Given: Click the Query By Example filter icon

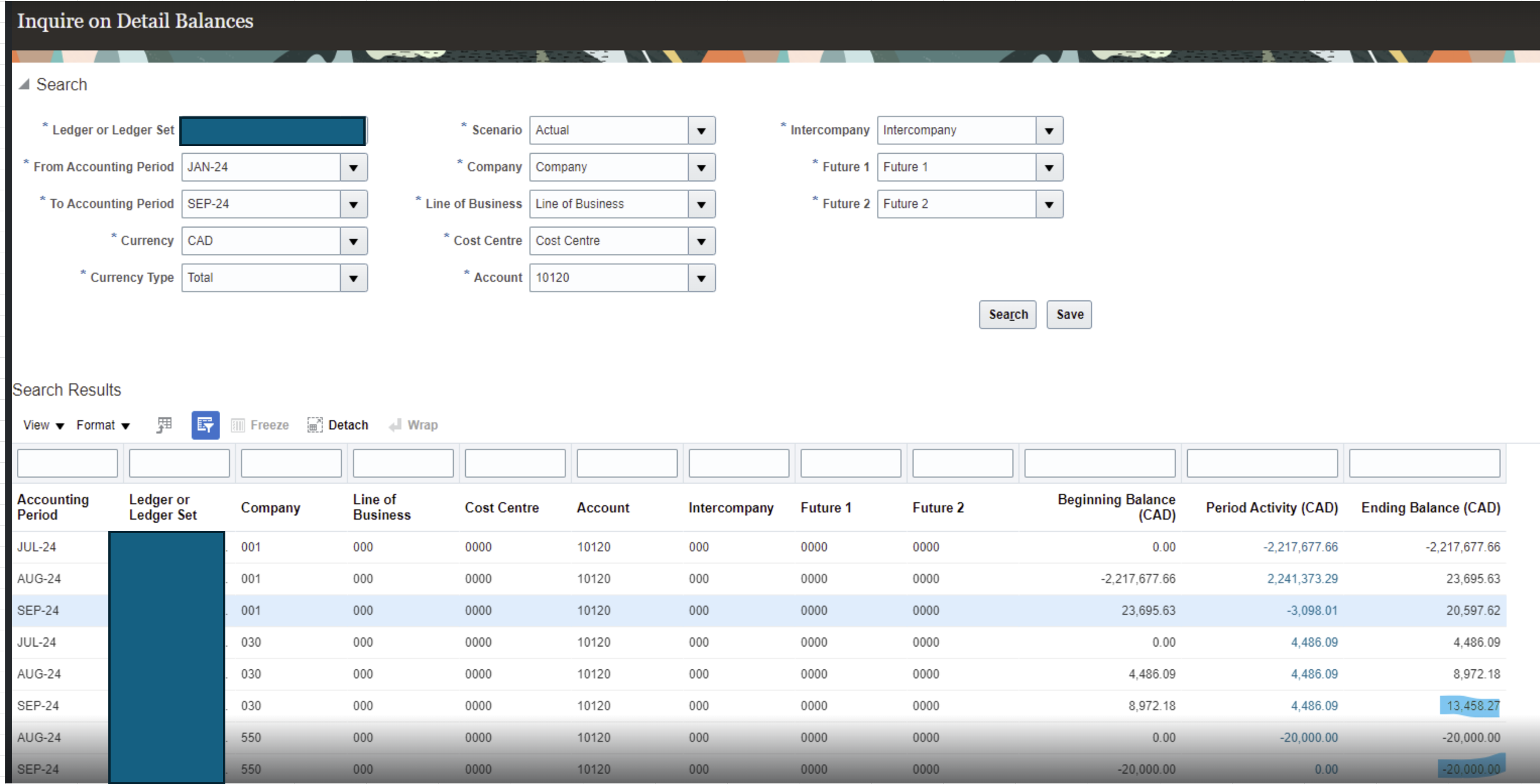Looking at the screenshot, I should [x=205, y=425].
